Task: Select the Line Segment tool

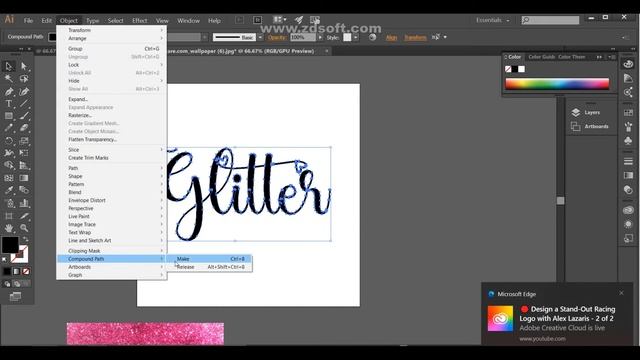Action: pos(24,104)
